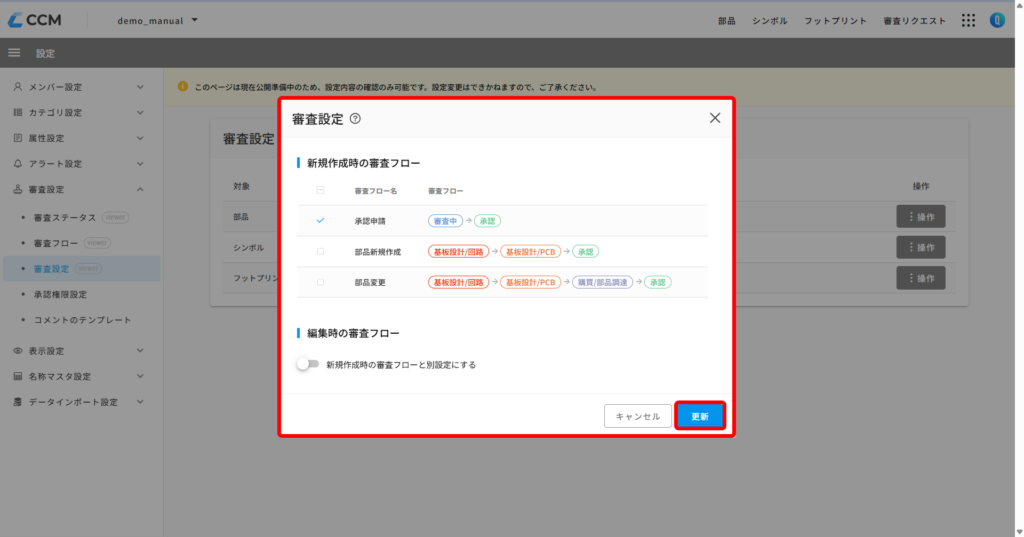The image size is (1024, 537).
Task: Click the help icon next to 審査設定 title
Action: (x=355, y=119)
